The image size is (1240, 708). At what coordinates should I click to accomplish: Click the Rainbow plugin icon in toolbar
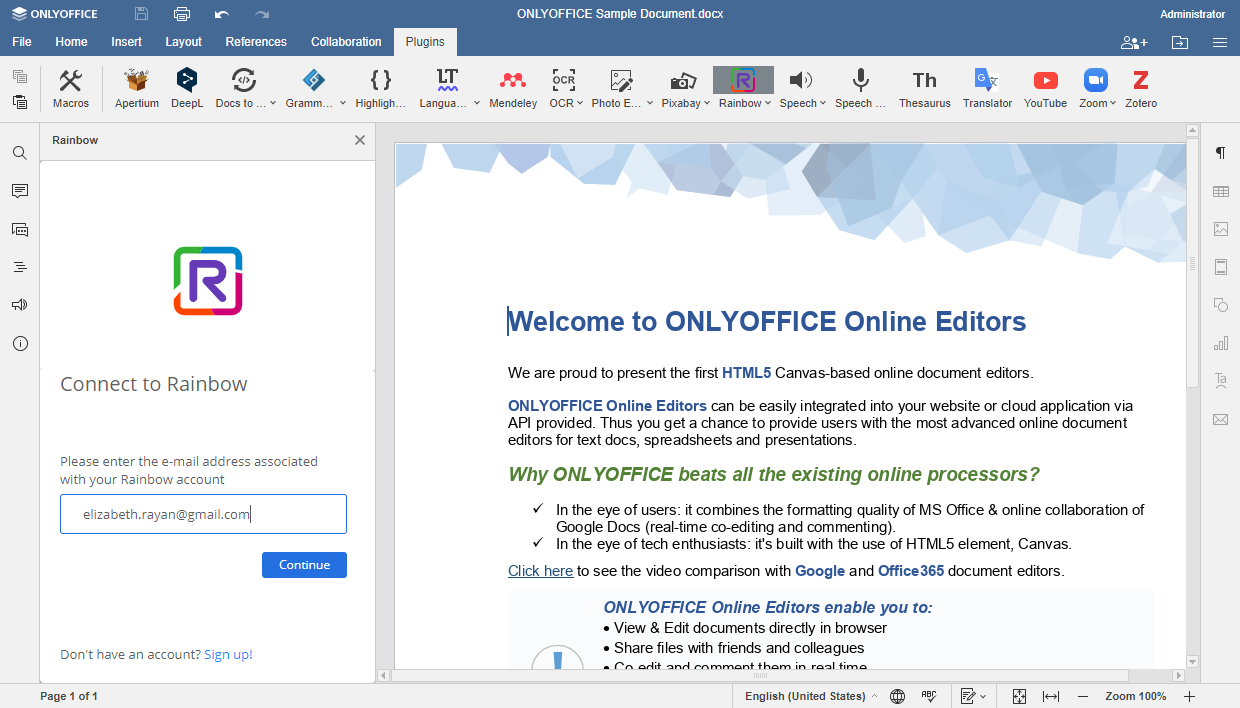pos(743,81)
